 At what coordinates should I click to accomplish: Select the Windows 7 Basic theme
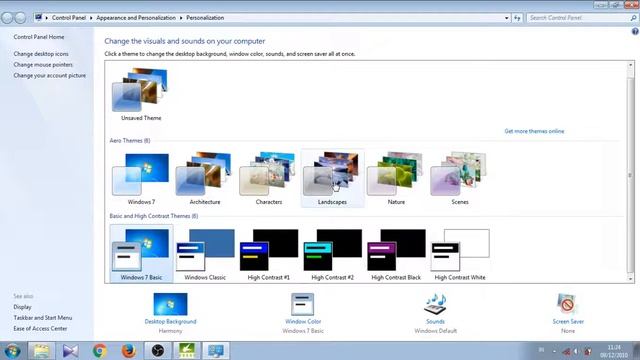pos(141,254)
